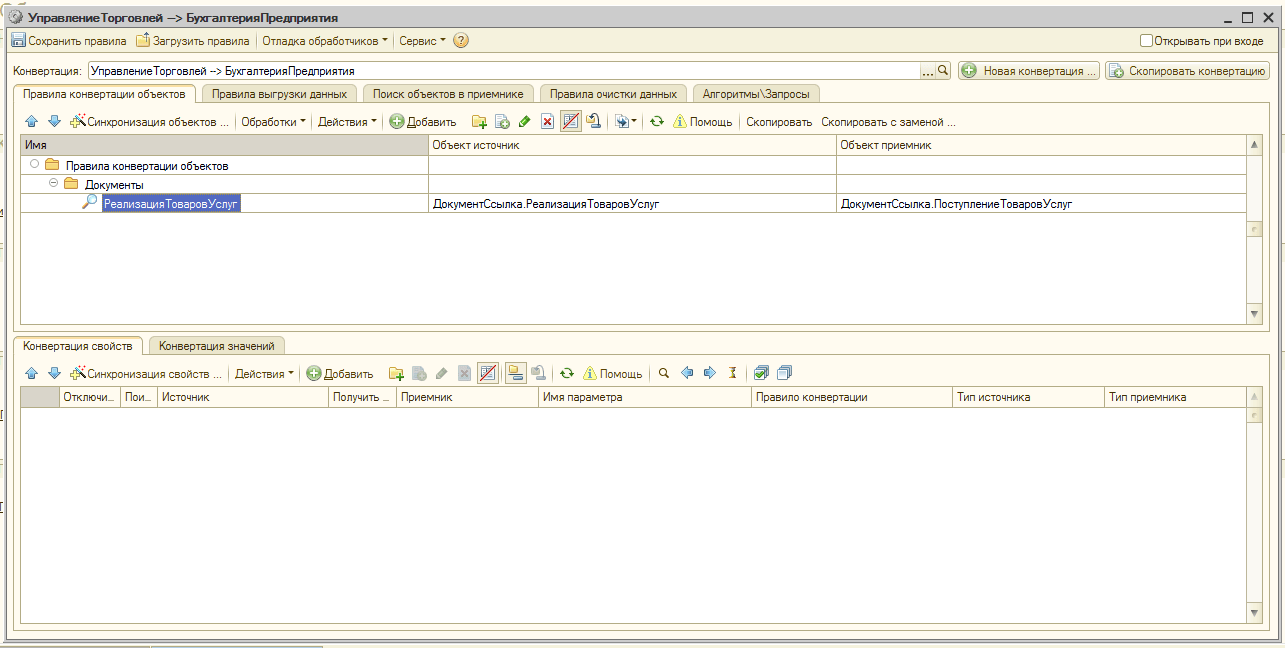The height and width of the screenshot is (648, 1285).
Task: Click the magnifier button beside Конвертация field
Action: point(942,71)
